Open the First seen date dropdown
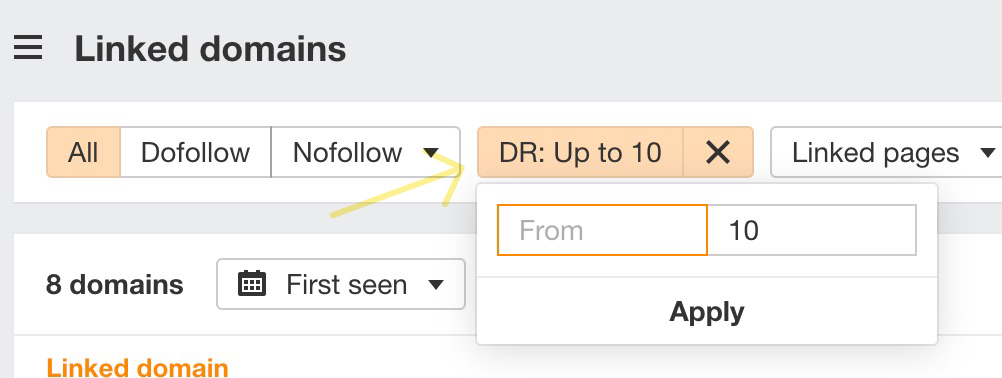The height and width of the screenshot is (378, 1002). [341, 284]
